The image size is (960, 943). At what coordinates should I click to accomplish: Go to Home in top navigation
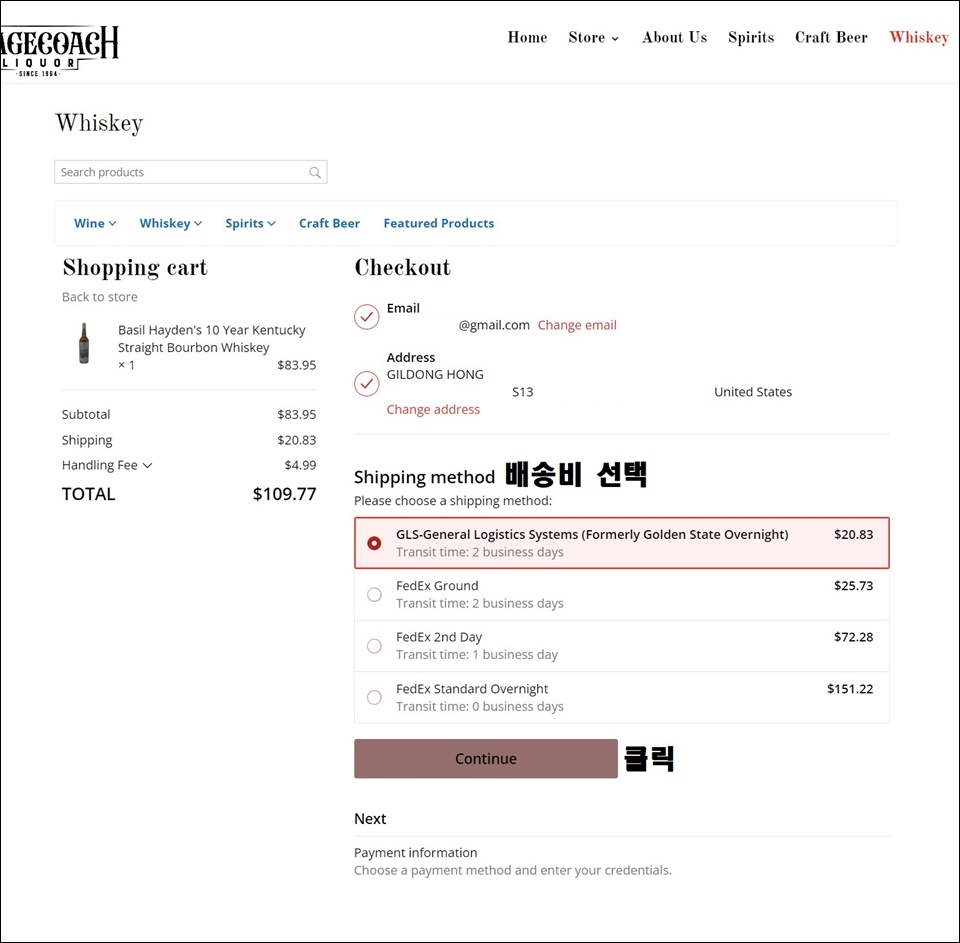527,38
